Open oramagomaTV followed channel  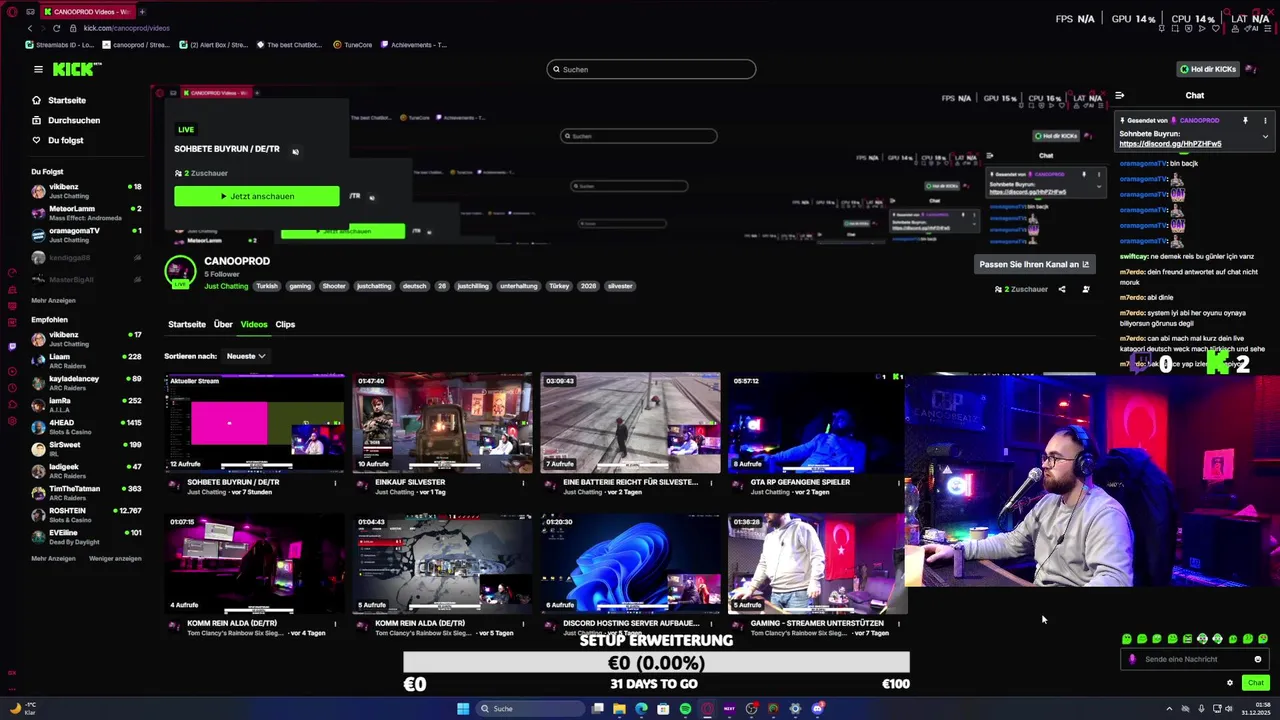coord(86,234)
